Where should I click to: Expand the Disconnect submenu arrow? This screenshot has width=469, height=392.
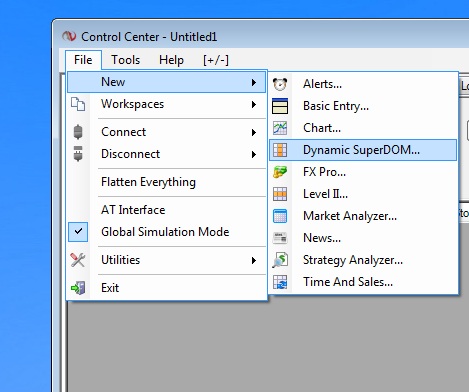coord(254,155)
